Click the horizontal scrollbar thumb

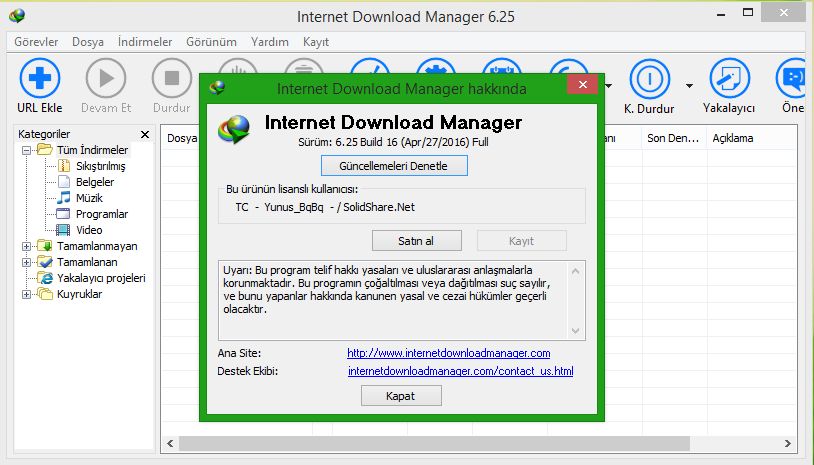pos(435,443)
